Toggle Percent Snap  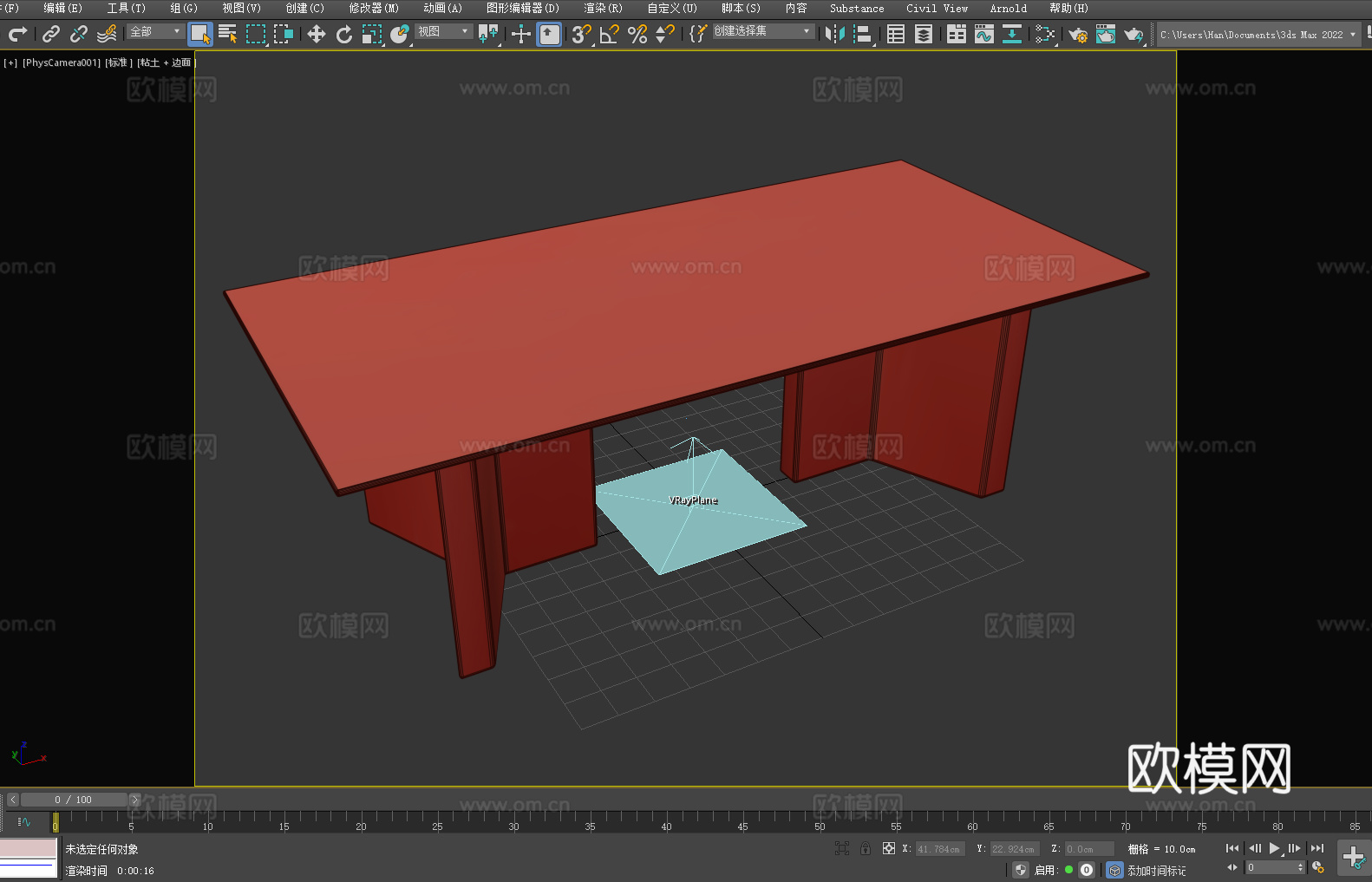click(x=637, y=34)
